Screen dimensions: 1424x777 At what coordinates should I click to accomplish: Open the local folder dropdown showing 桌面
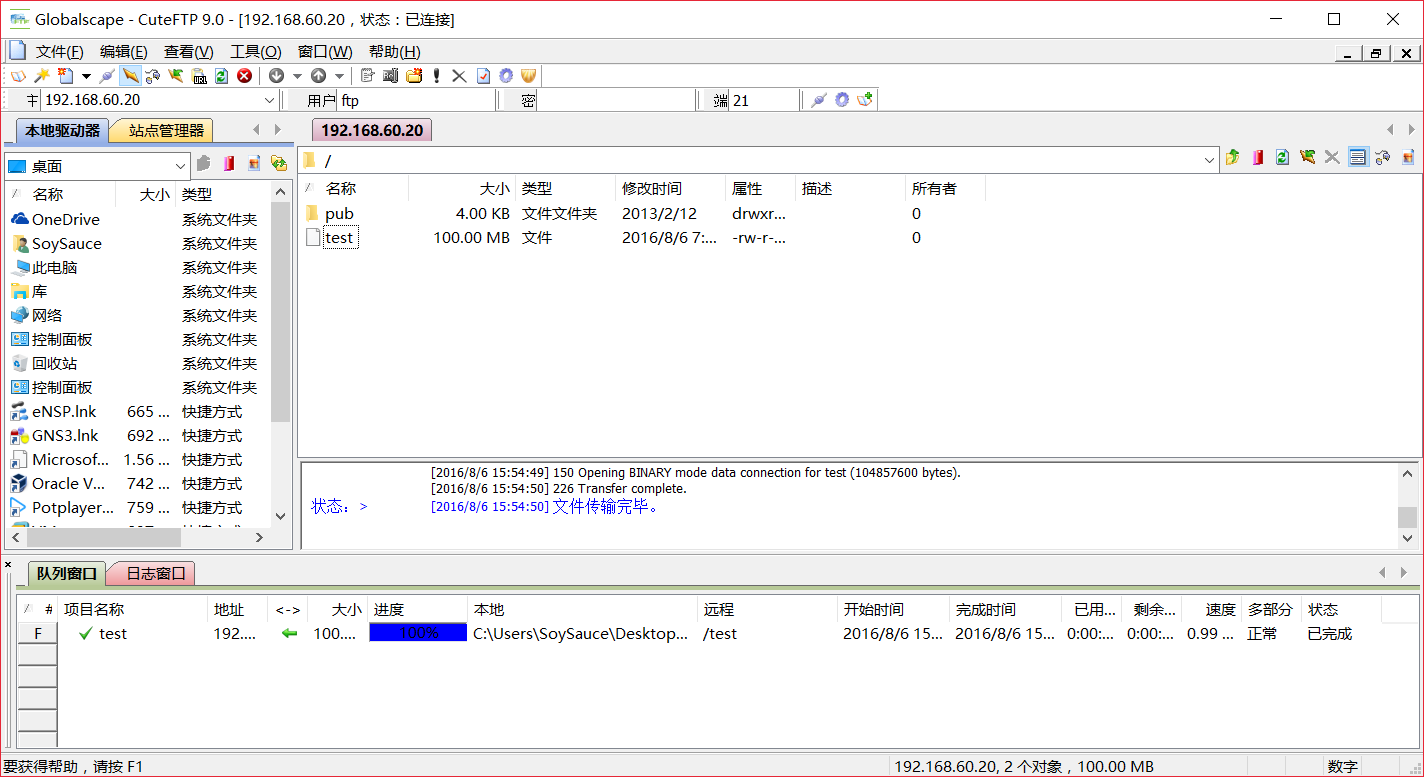pos(180,166)
